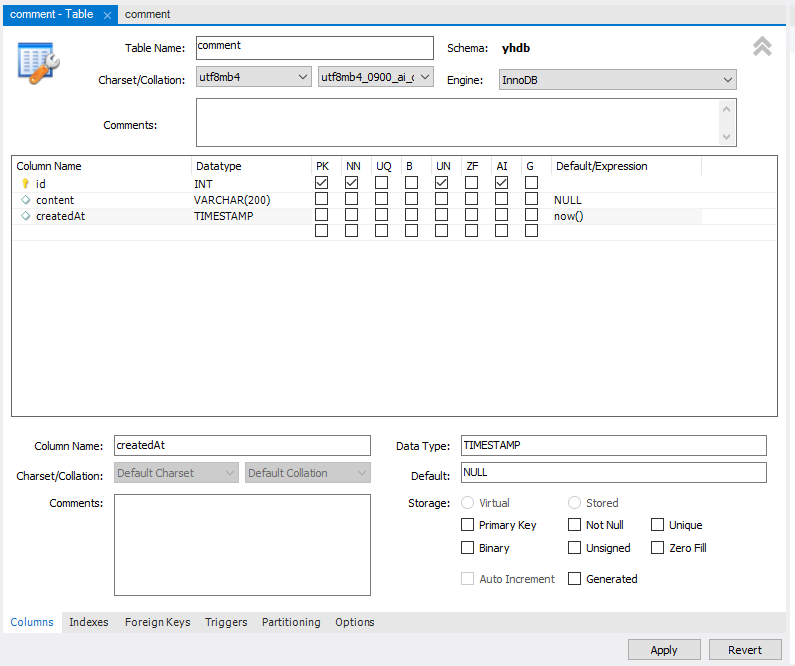Click the table editor wrench icon
Viewport: 795px width, 666px height.
click(x=39, y=63)
